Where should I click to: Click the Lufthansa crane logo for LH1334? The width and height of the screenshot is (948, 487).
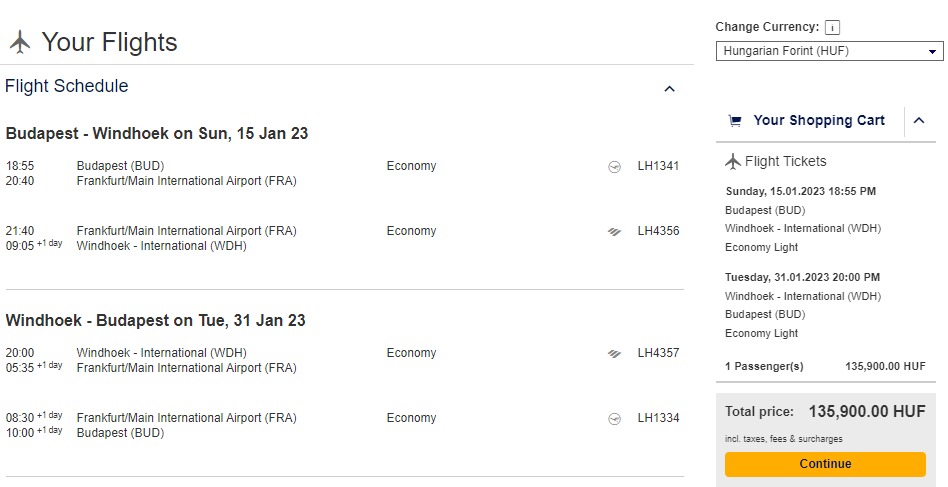click(614, 419)
